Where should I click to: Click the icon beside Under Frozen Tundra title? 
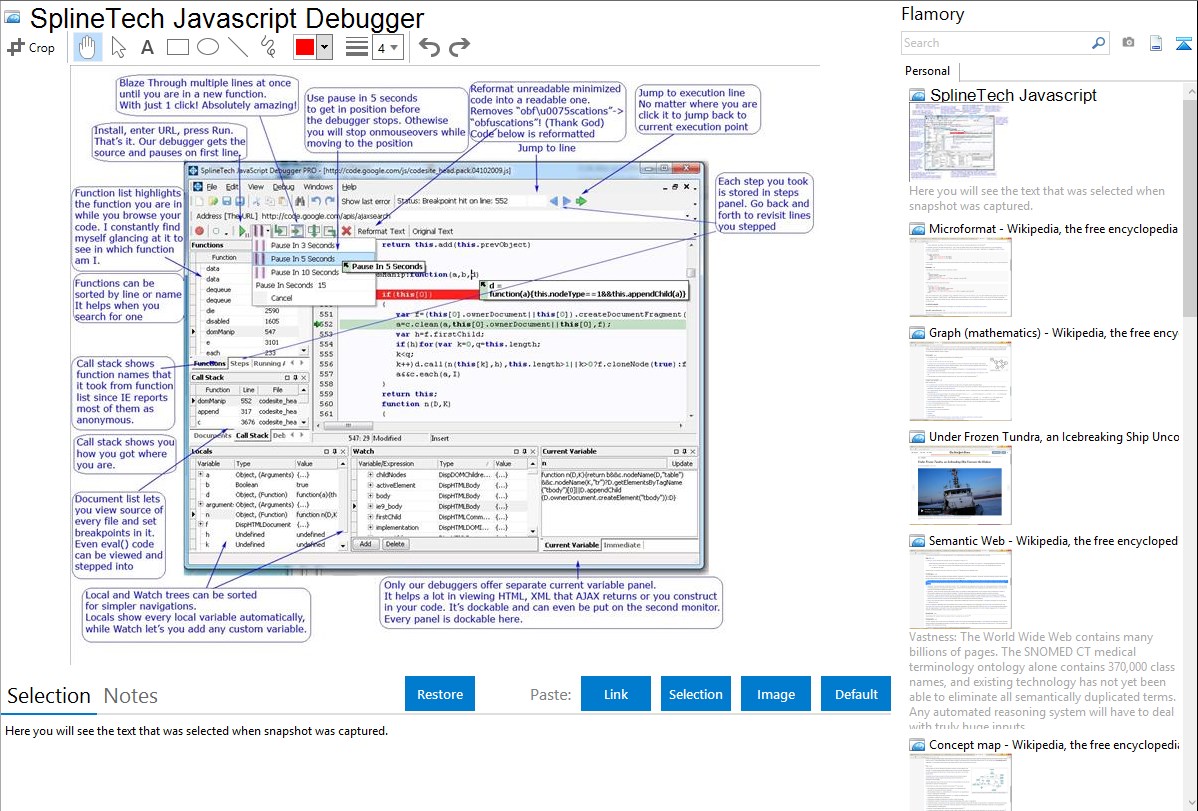917,437
